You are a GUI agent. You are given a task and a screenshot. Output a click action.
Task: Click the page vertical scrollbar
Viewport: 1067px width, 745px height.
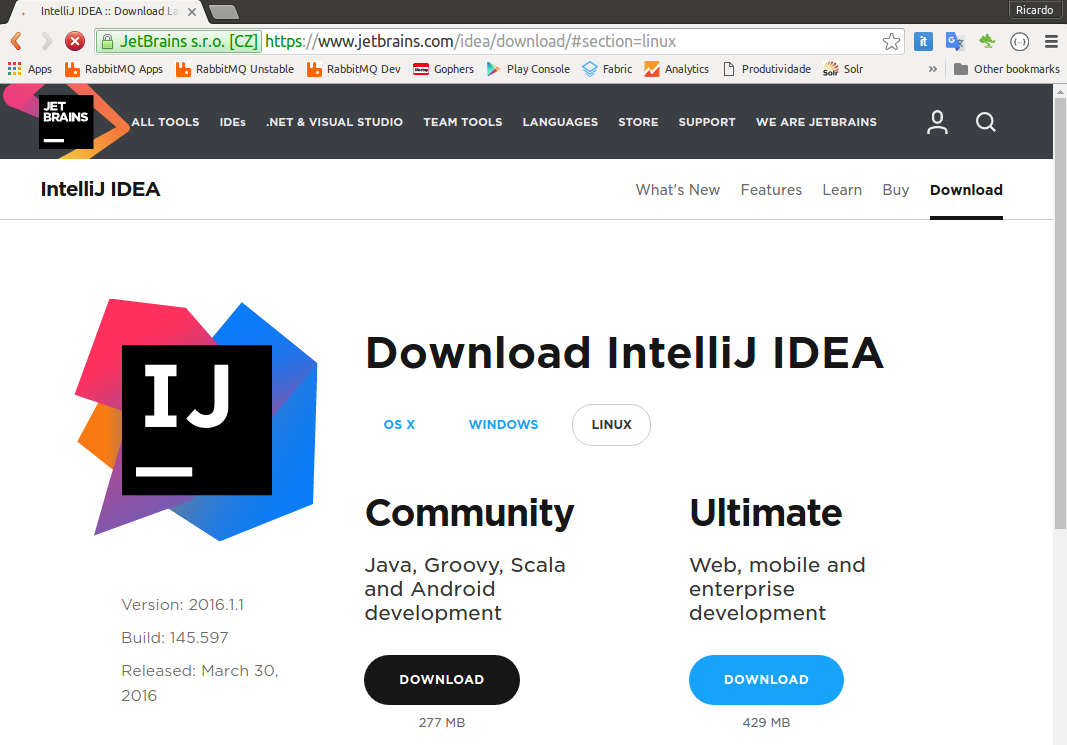(1060, 313)
